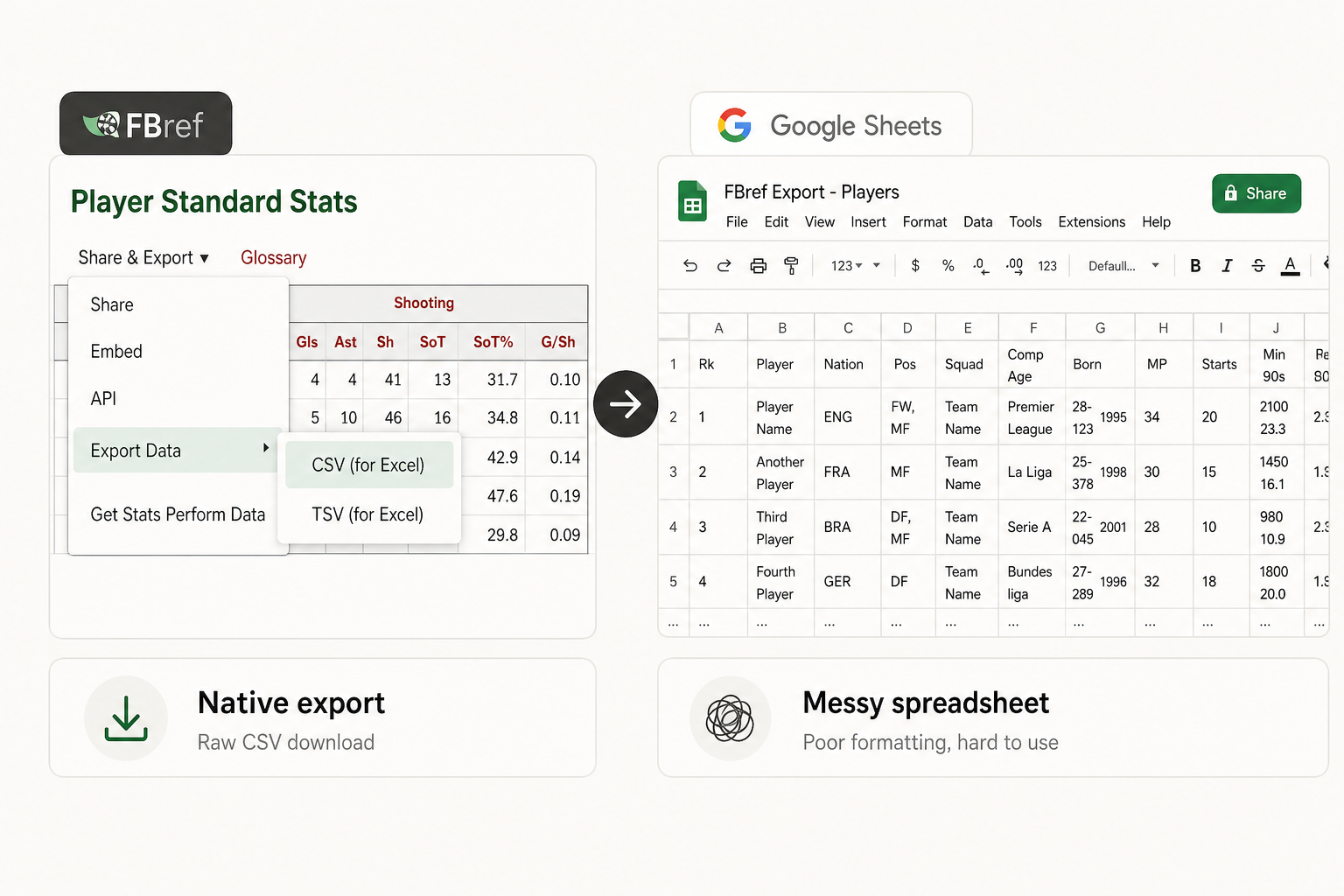
Task: Click cell containing La Liga
Action: 1032,472
